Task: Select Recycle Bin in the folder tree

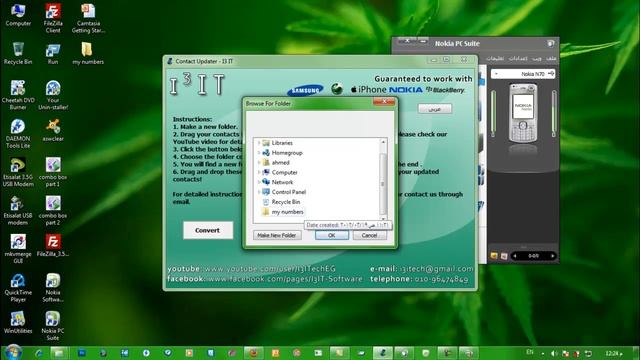Action: [x=285, y=202]
